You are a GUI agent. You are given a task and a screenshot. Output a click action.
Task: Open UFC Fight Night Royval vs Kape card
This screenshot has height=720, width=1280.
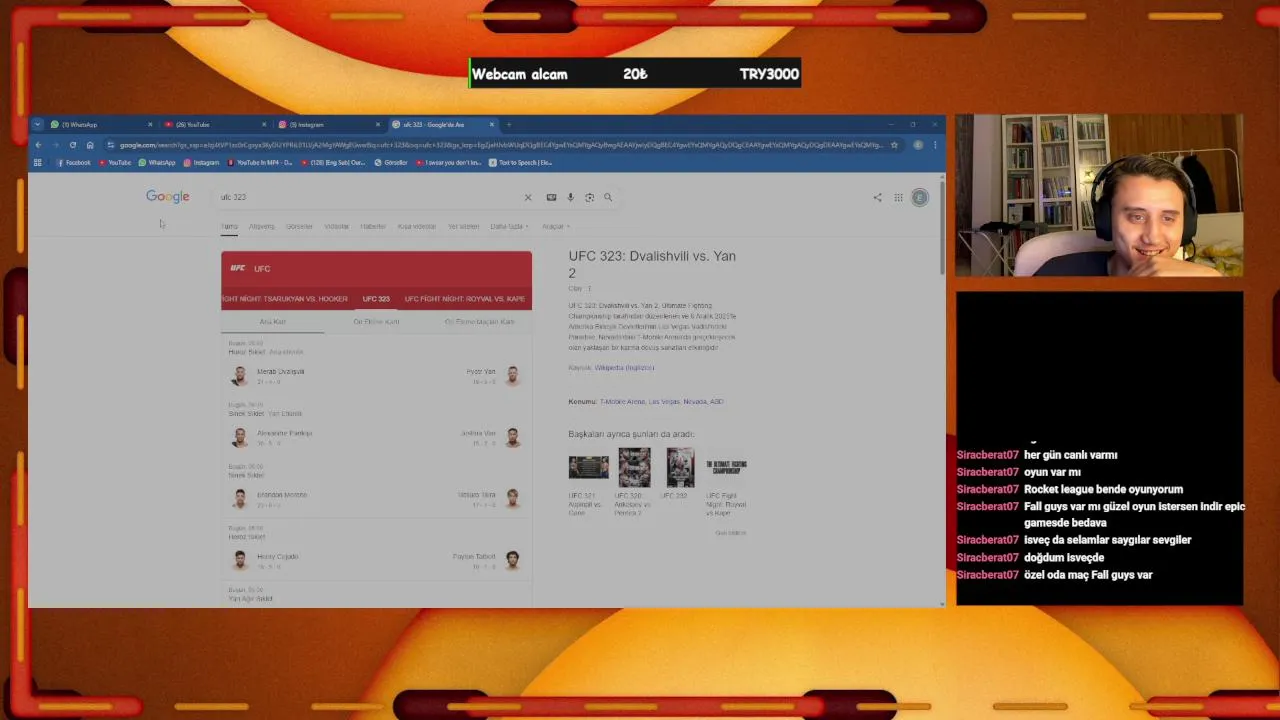[x=726, y=483]
